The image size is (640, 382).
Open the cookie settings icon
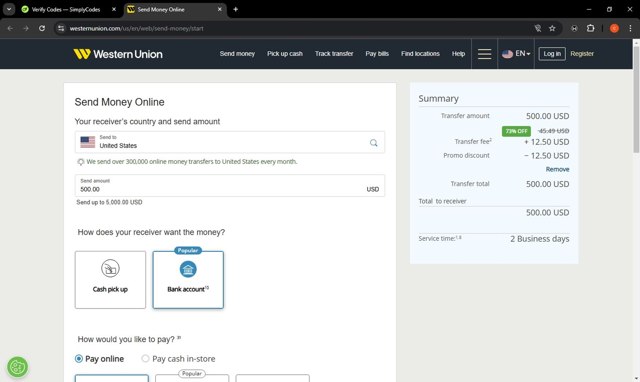(17, 366)
